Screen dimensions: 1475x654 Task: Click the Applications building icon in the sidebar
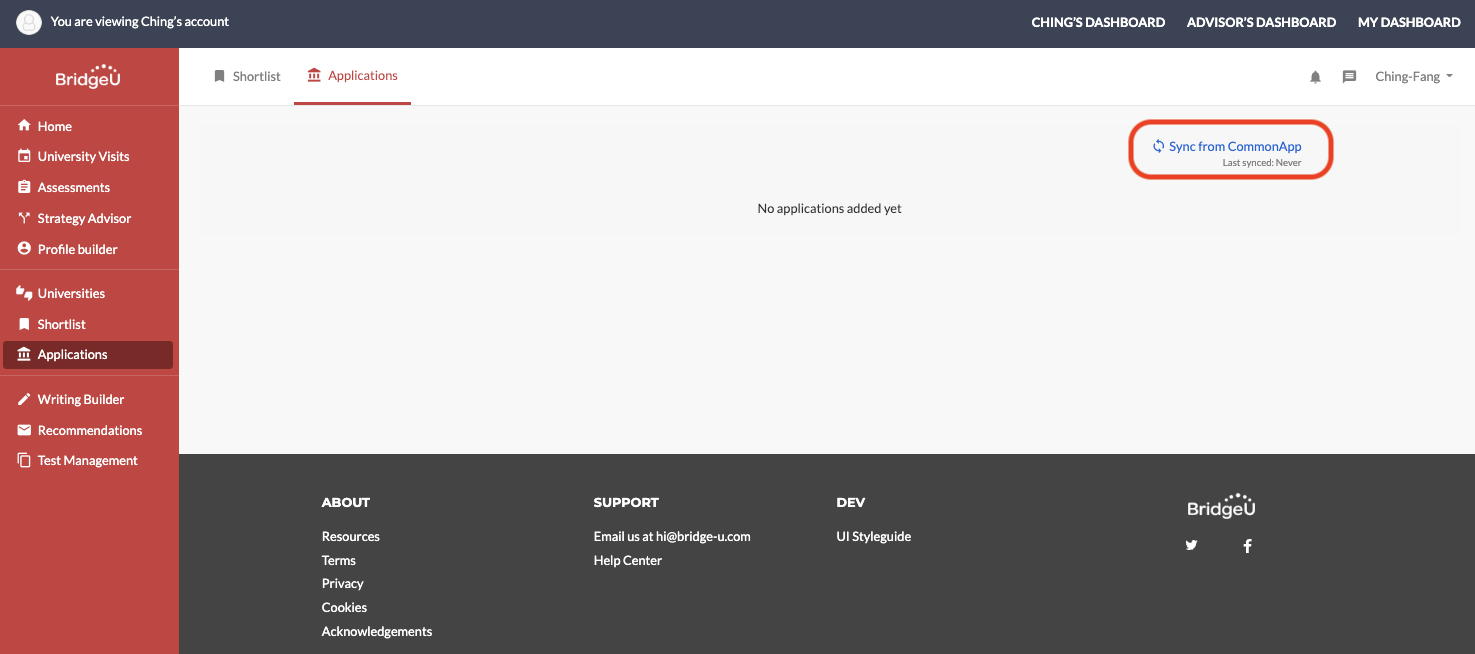(x=24, y=354)
